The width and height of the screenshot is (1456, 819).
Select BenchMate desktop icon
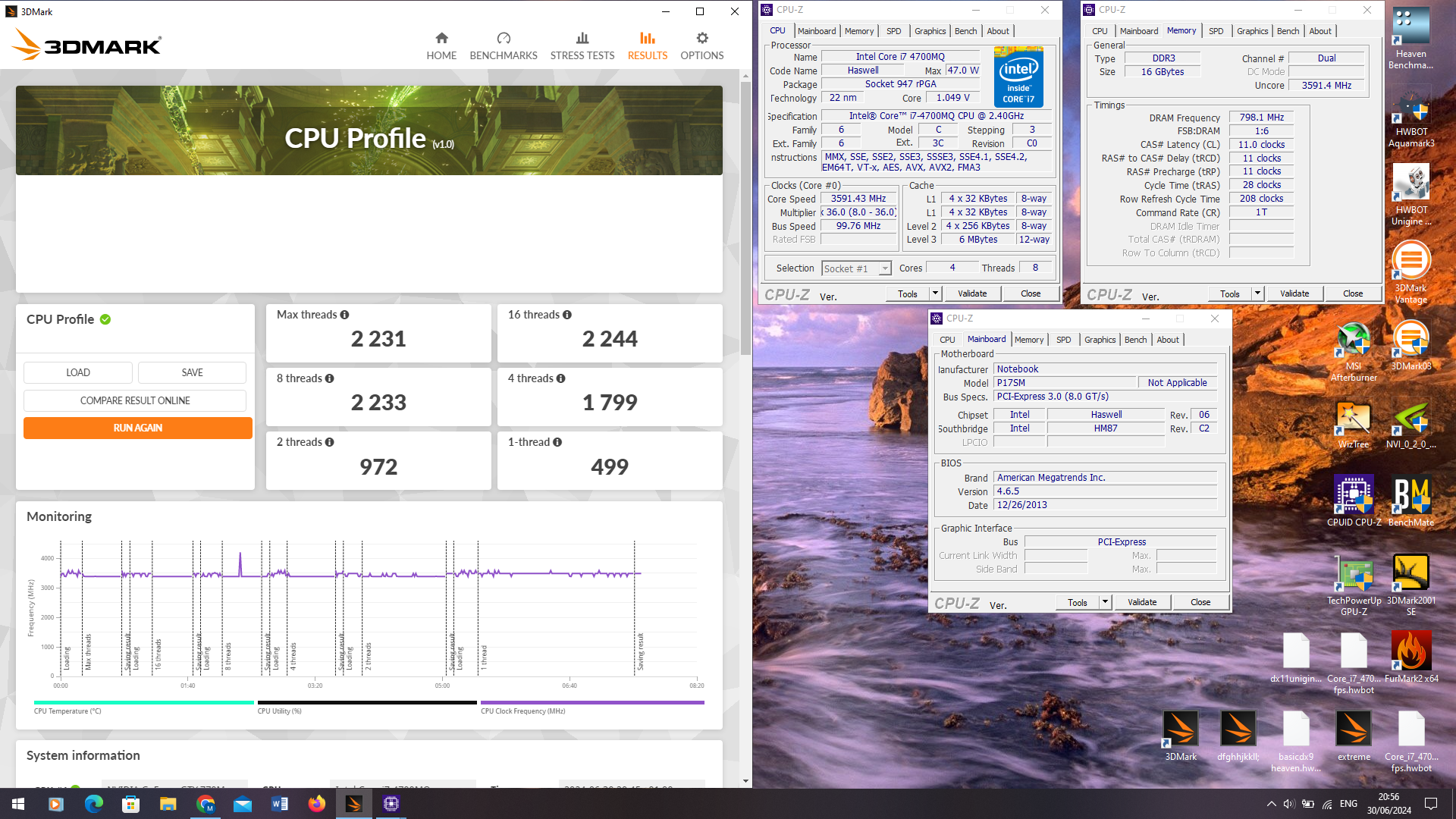point(1411,501)
